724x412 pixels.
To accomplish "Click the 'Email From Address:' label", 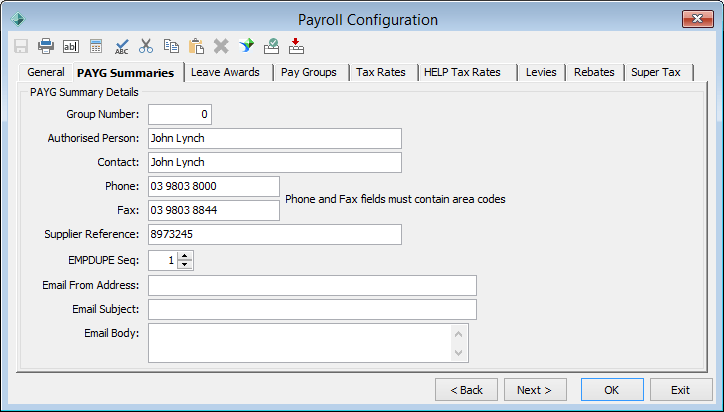I will click(90, 285).
